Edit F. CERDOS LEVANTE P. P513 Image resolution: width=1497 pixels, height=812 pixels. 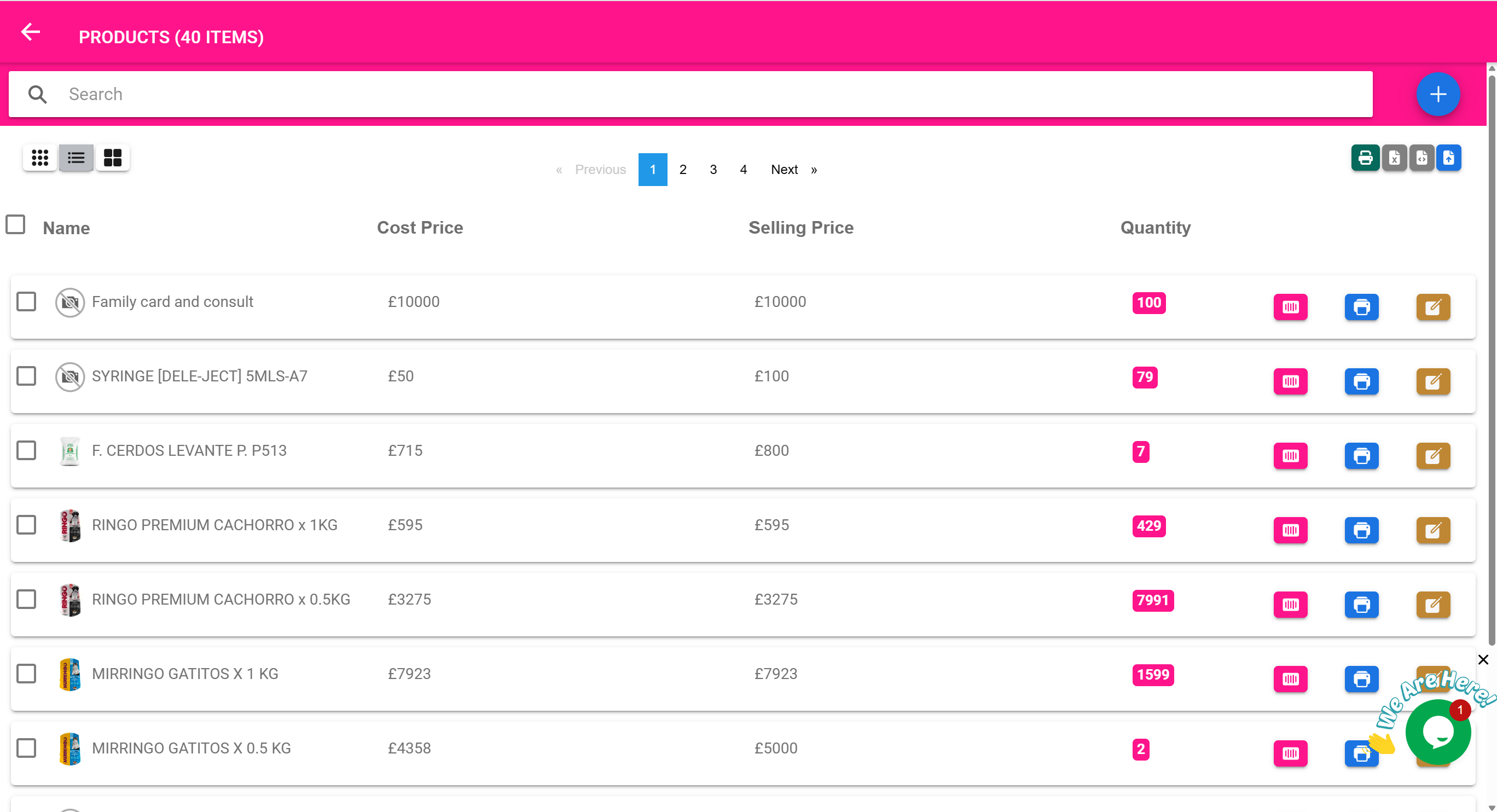(1433, 456)
